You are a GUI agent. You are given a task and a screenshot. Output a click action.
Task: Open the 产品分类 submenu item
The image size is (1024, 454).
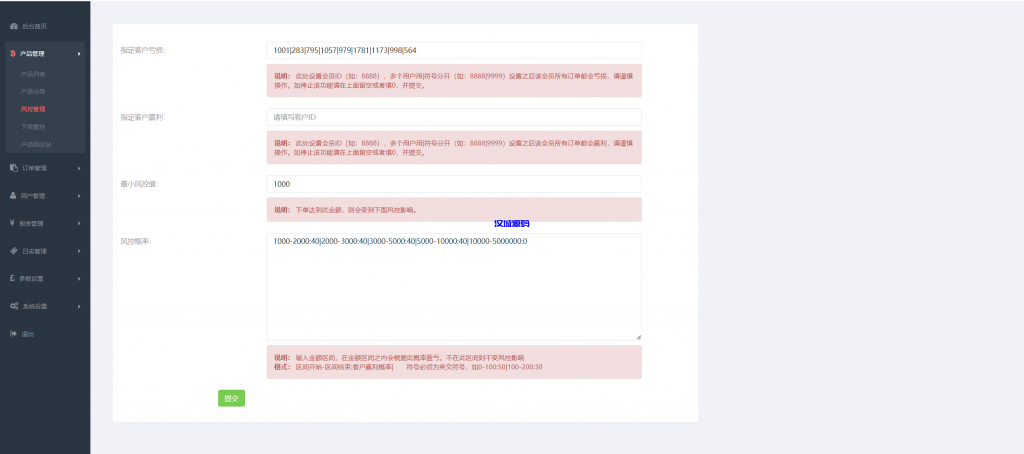pyautogui.click(x=33, y=91)
